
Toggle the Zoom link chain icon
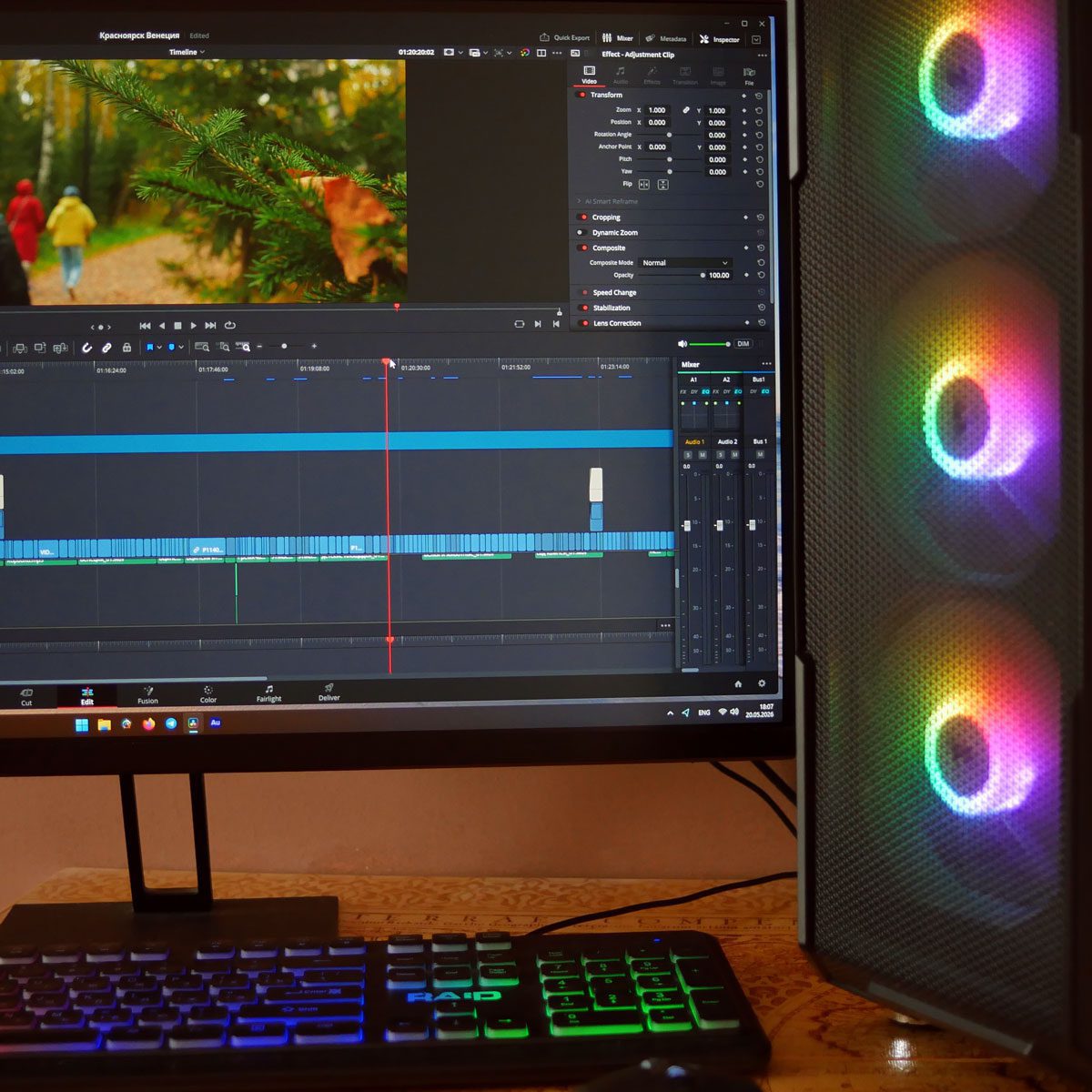coord(686,110)
